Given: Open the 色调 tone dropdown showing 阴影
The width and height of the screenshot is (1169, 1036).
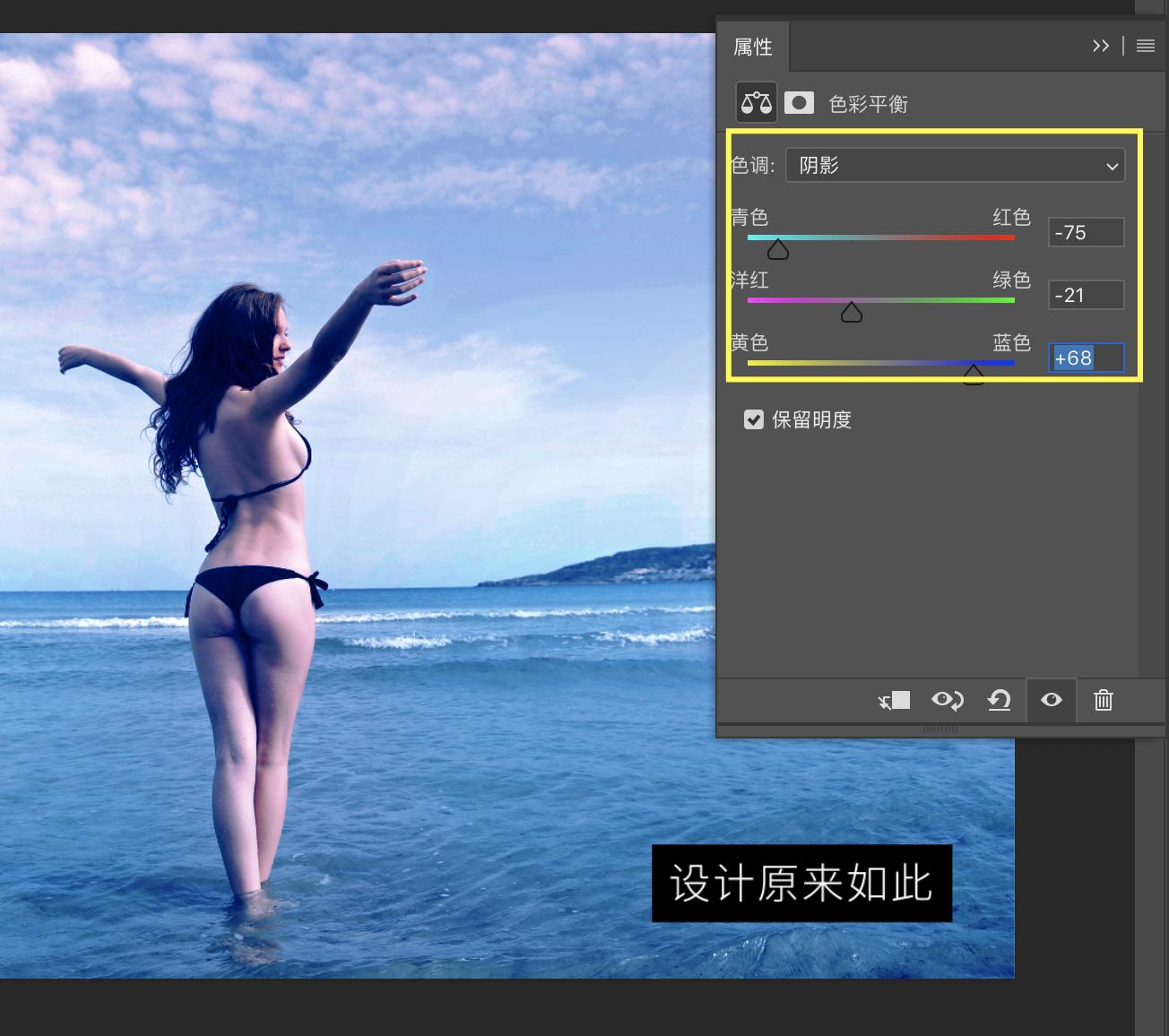Looking at the screenshot, I should pos(955,165).
